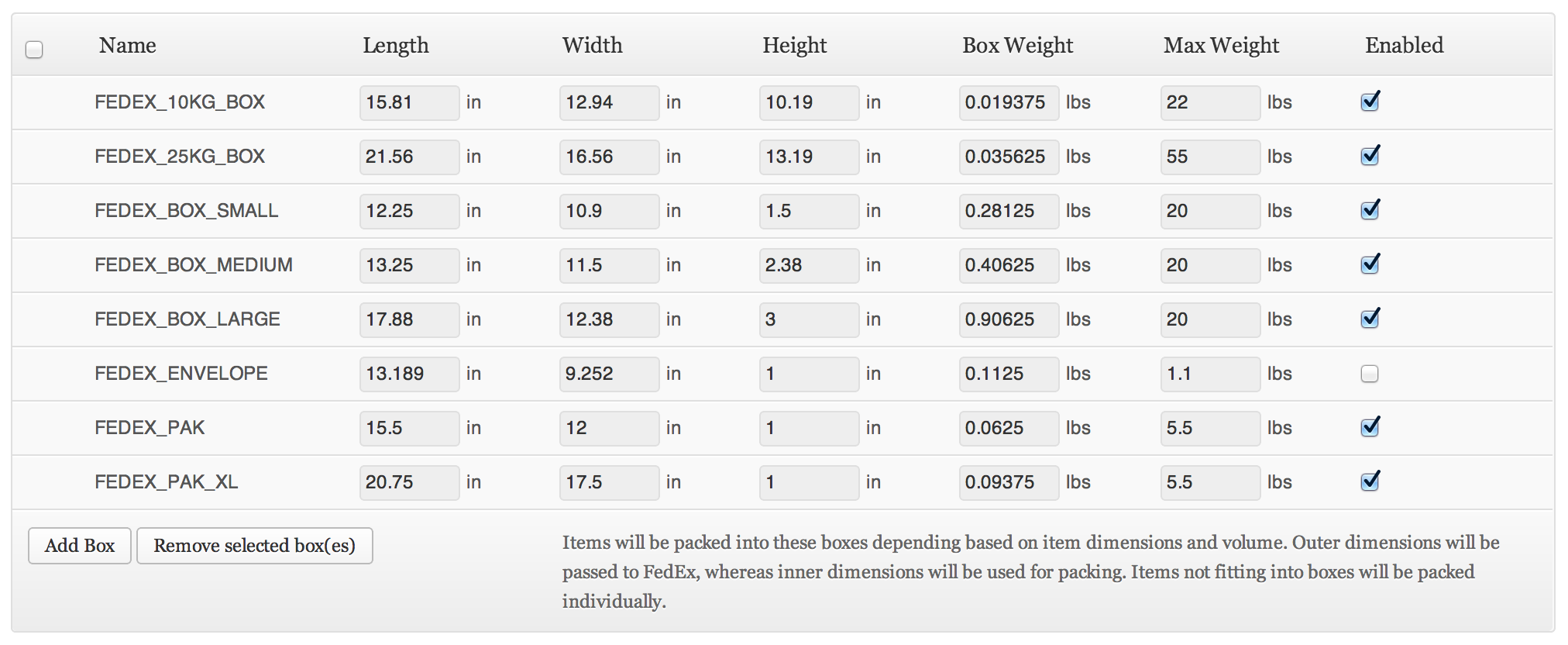
Task: Edit Height field of FEDEX_BOX_LARGE
Action: tap(809, 319)
